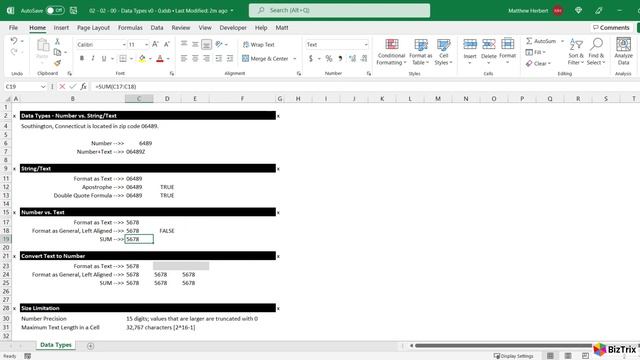
Task: Click the Borders icon
Action: point(123,59)
